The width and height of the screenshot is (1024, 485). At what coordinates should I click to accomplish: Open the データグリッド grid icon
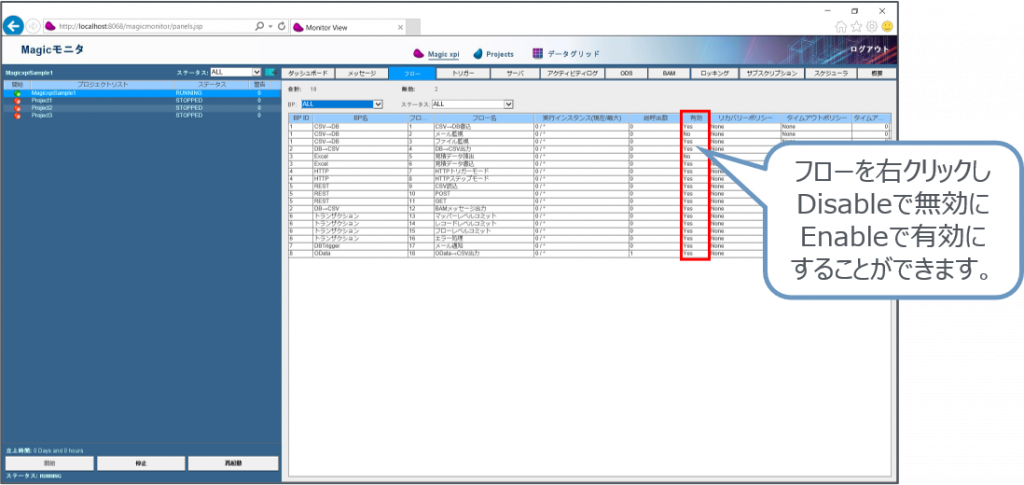click(538, 54)
